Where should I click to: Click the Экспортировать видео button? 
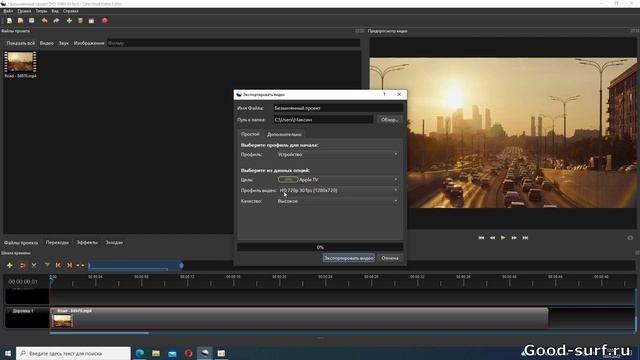click(x=349, y=258)
